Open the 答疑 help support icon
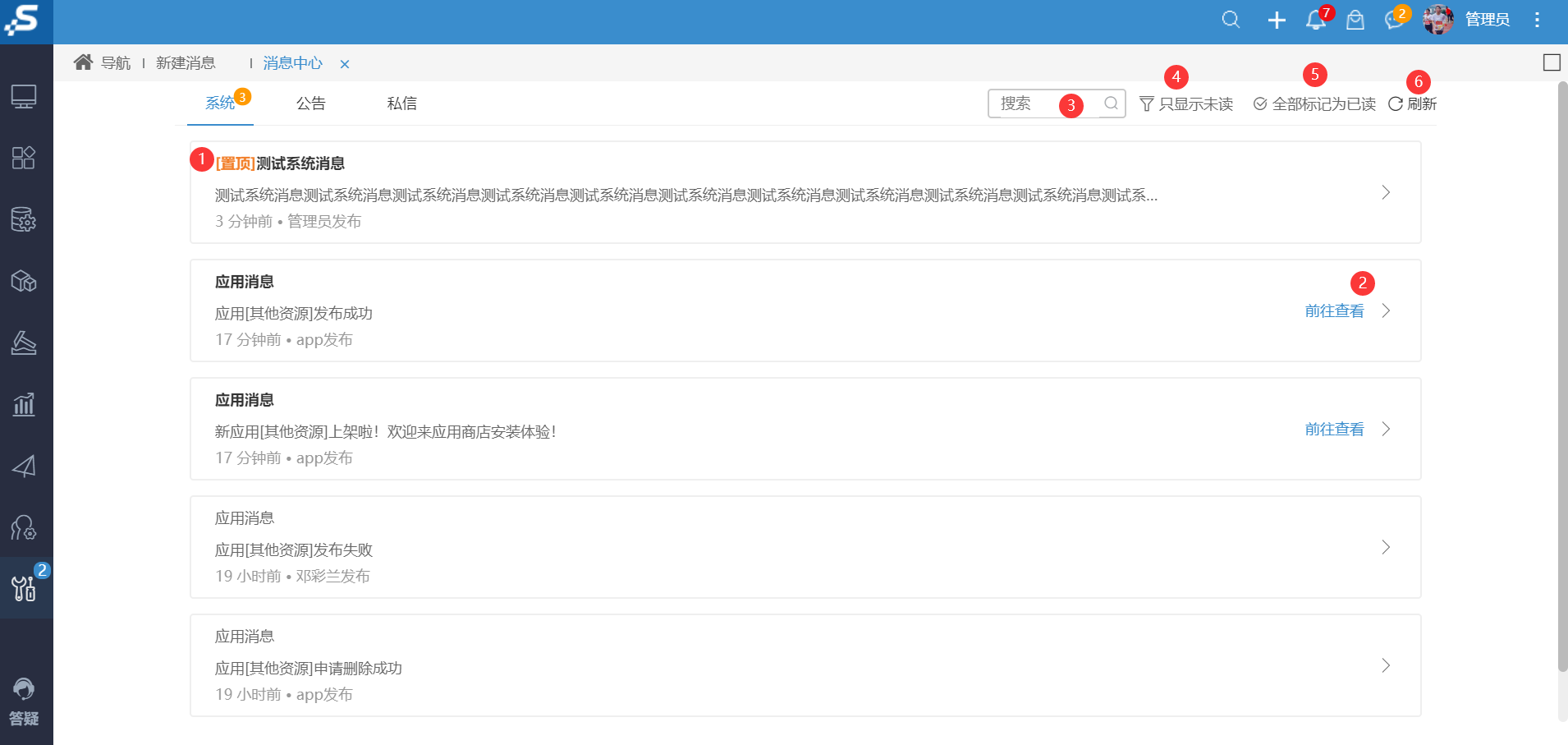The width and height of the screenshot is (1568, 745). point(24,702)
